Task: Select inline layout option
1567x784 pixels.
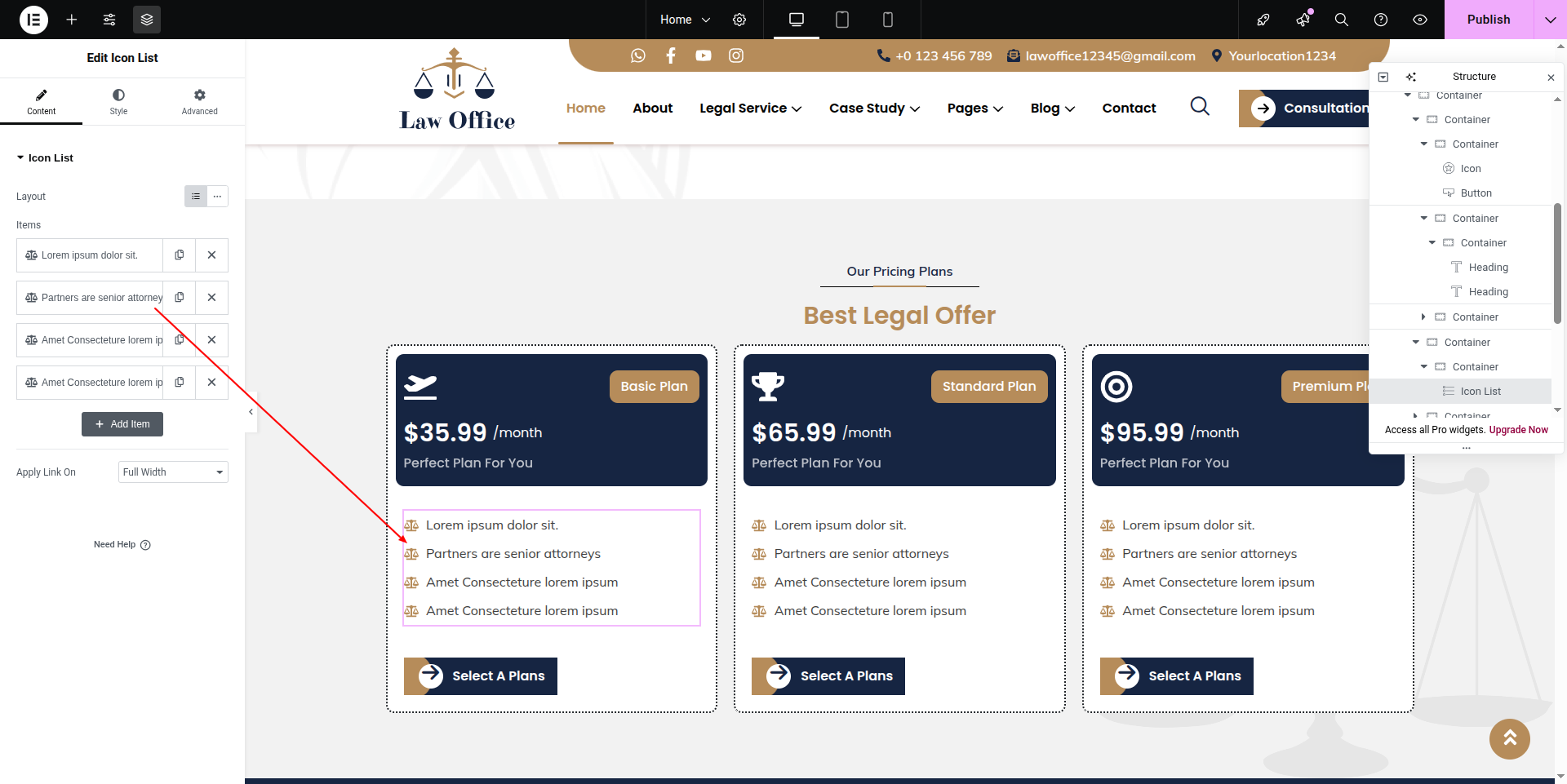Action: pyautogui.click(x=217, y=197)
